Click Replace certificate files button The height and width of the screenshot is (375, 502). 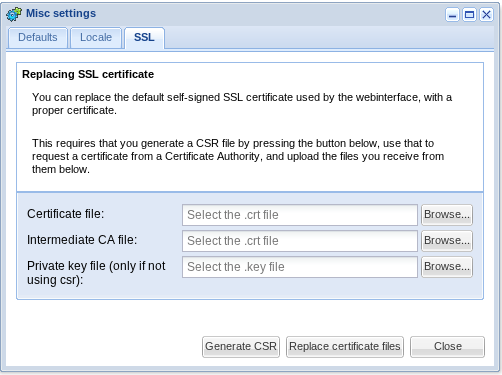point(345,347)
